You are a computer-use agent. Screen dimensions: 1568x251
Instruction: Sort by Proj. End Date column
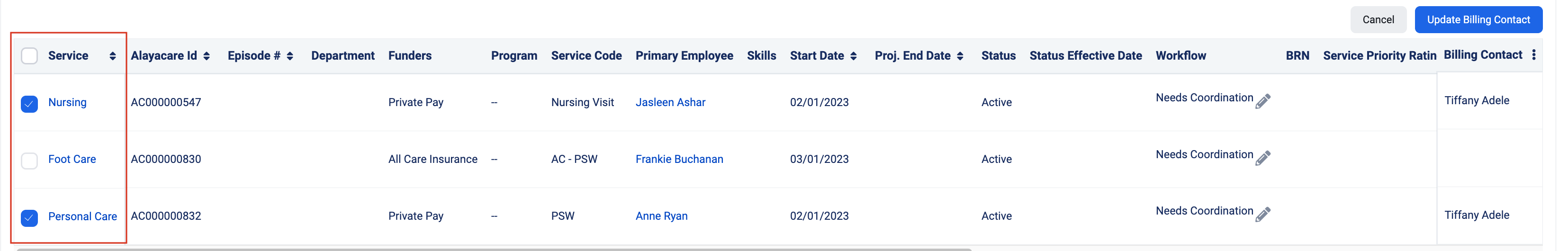click(x=960, y=56)
